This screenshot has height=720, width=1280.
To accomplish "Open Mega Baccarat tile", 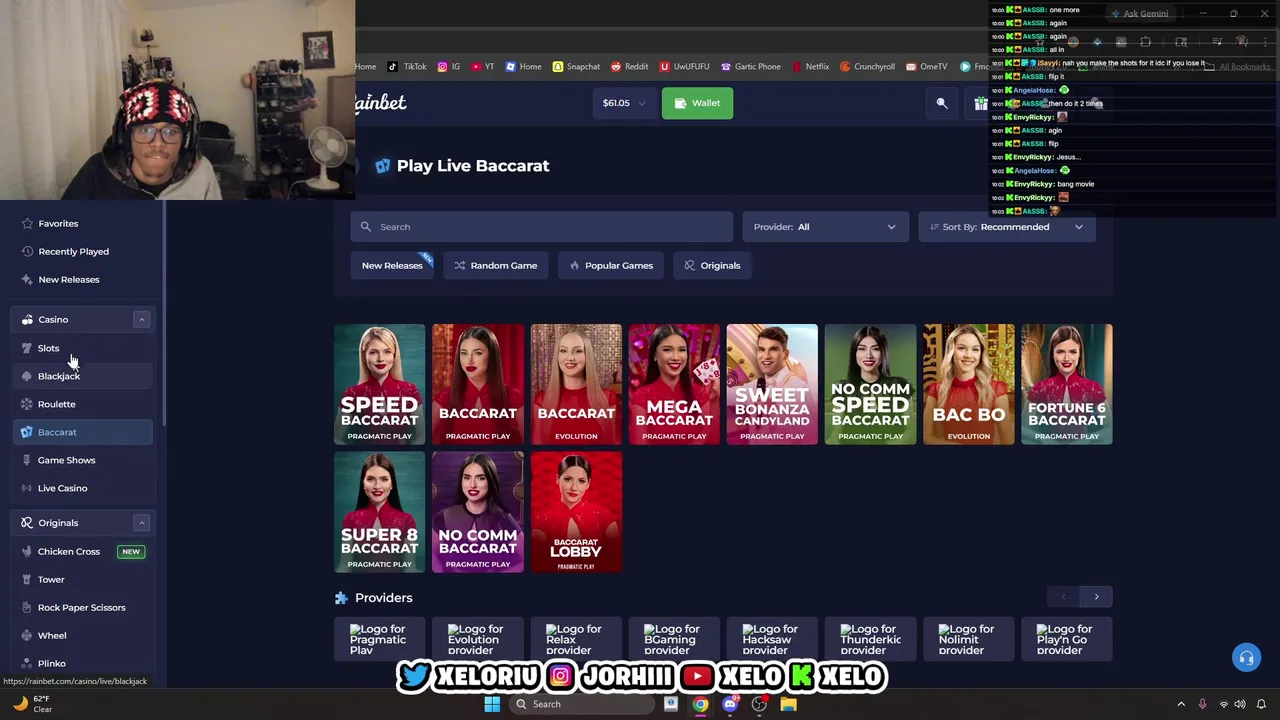I will click(674, 384).
